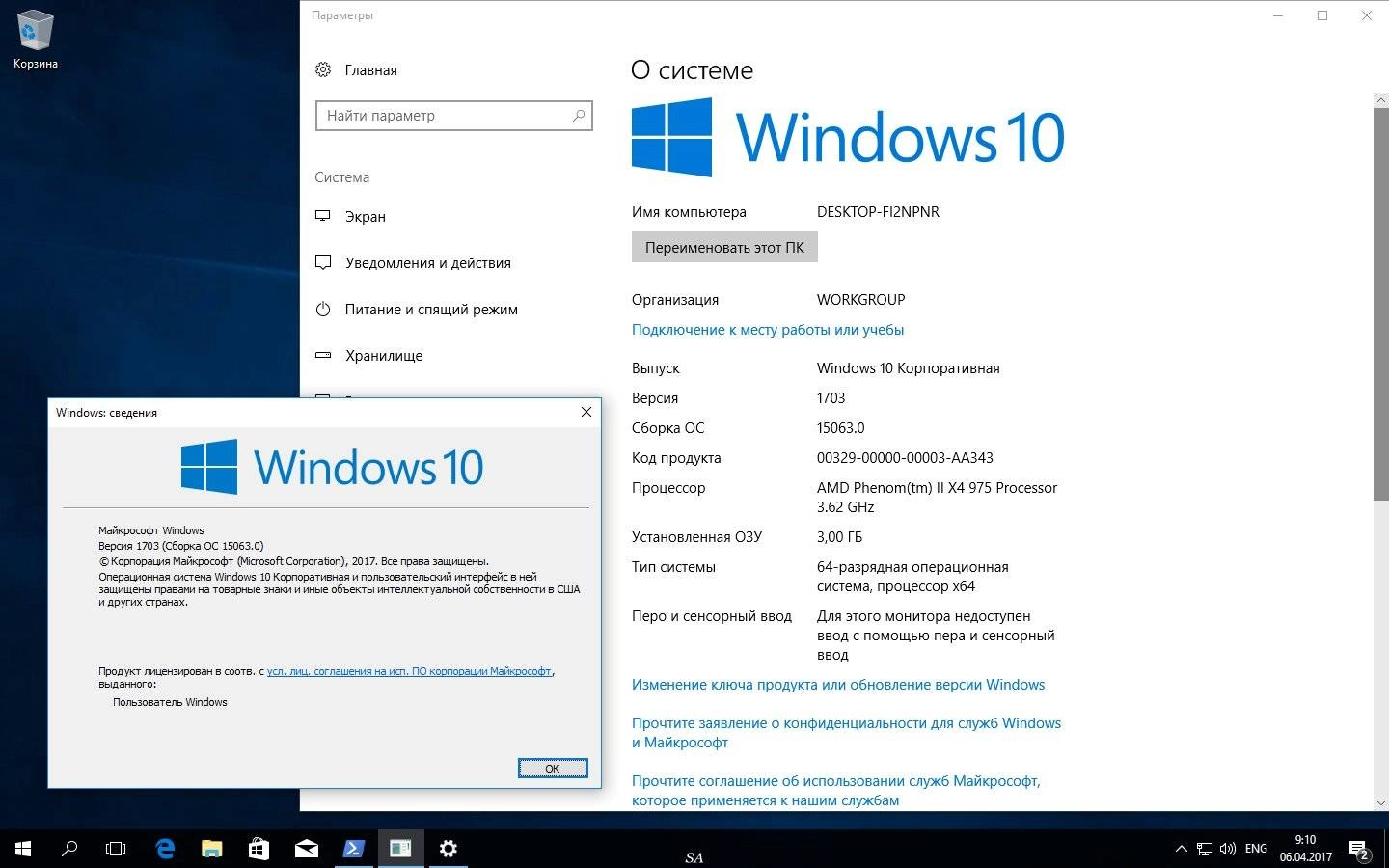Viewport: 1389px width, 868px height.
Task: Open the Windows services privacy statement link
Action: pyautogui.click(x=846, y=733)
